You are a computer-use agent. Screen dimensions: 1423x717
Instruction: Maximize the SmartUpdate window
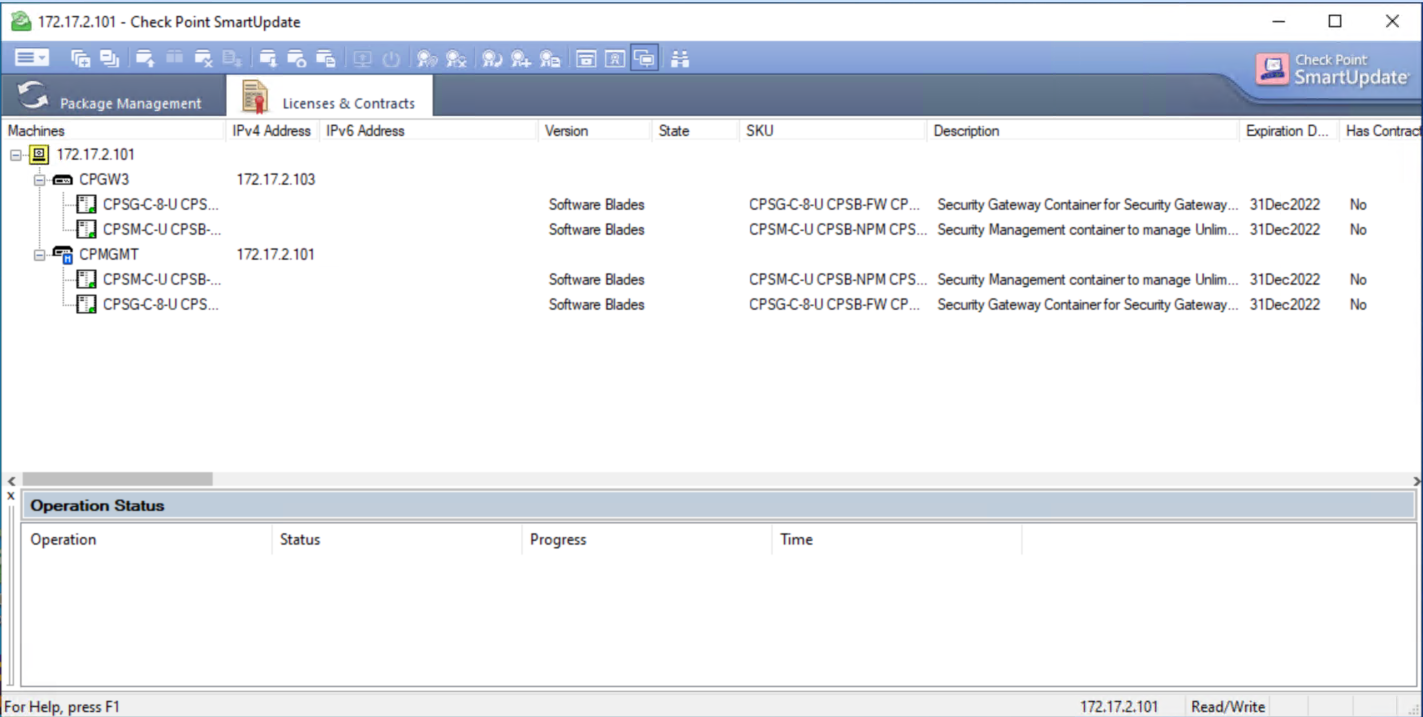(1335, 21)
